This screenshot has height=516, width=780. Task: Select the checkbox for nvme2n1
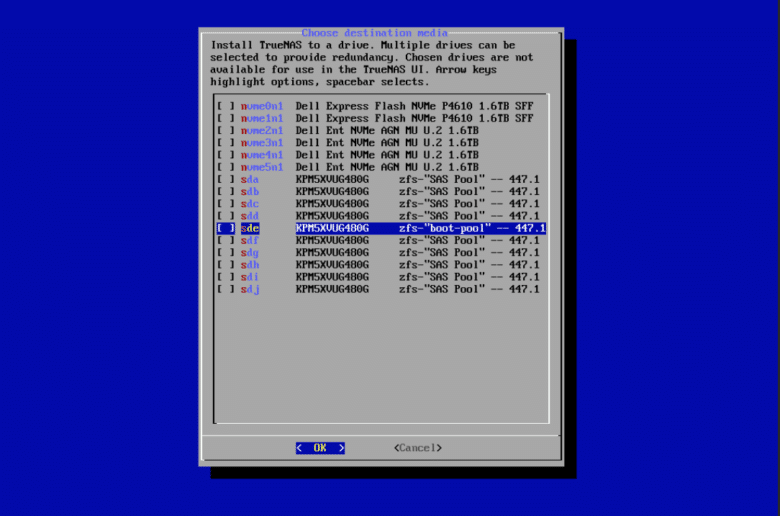(225, 130)
